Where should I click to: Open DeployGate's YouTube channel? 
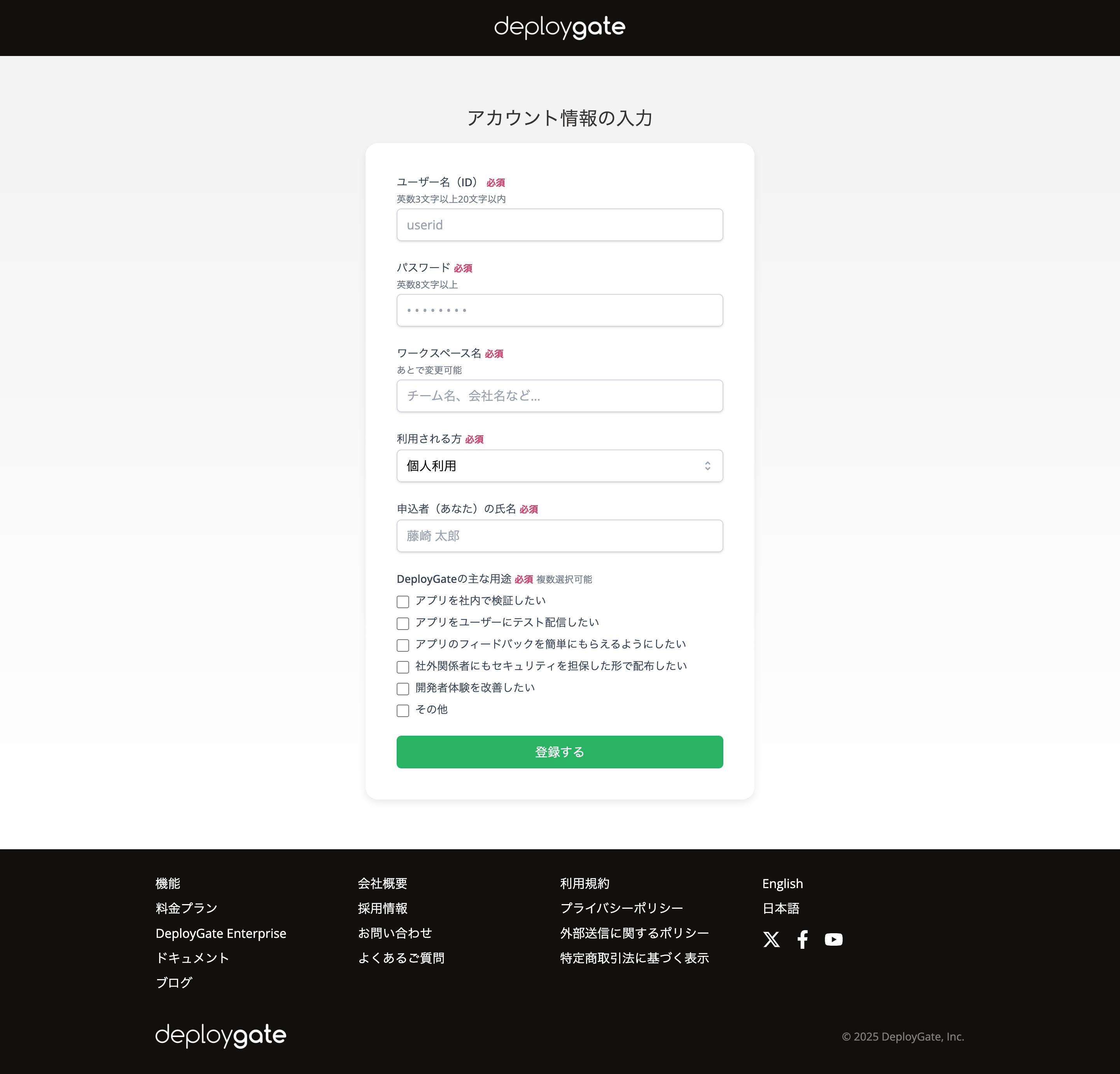[834, 939]
